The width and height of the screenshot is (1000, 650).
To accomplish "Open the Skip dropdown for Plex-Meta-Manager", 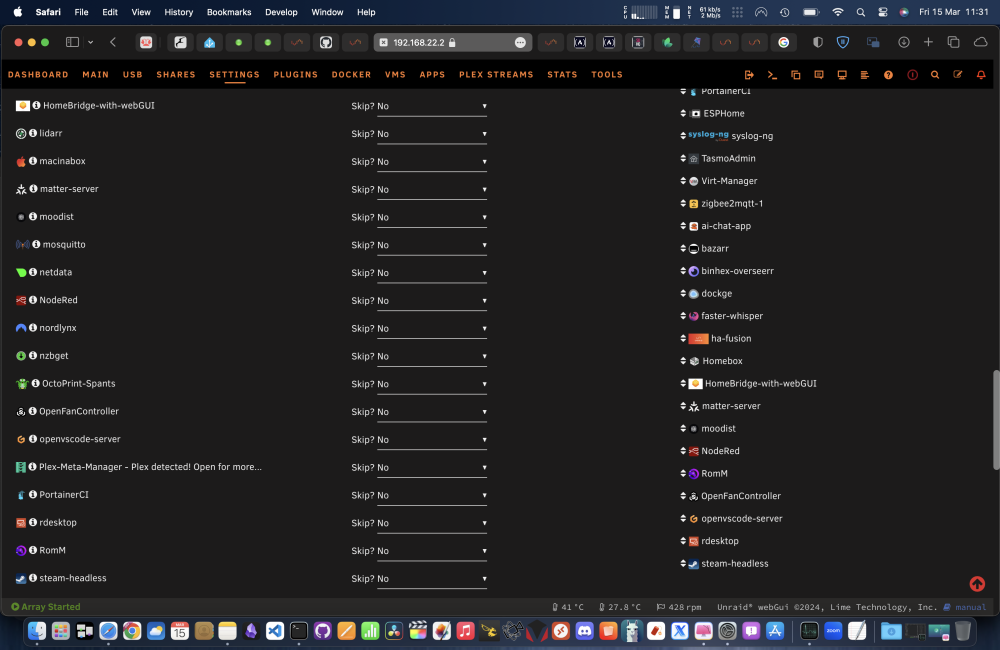I will tap(432, 468).
